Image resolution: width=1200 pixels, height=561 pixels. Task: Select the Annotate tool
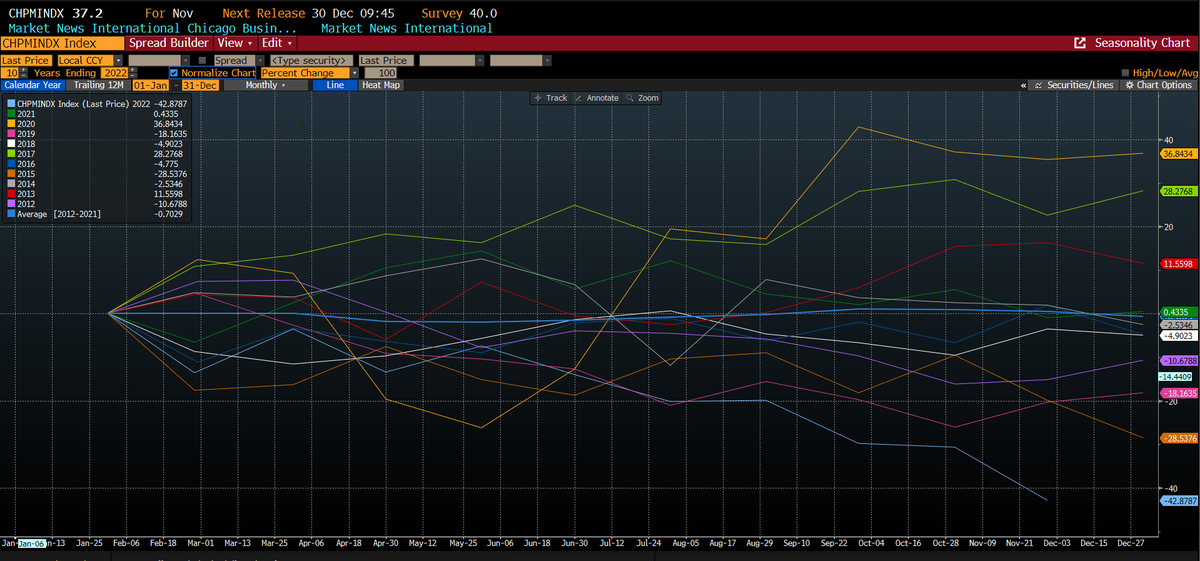[x=597, y=98]
